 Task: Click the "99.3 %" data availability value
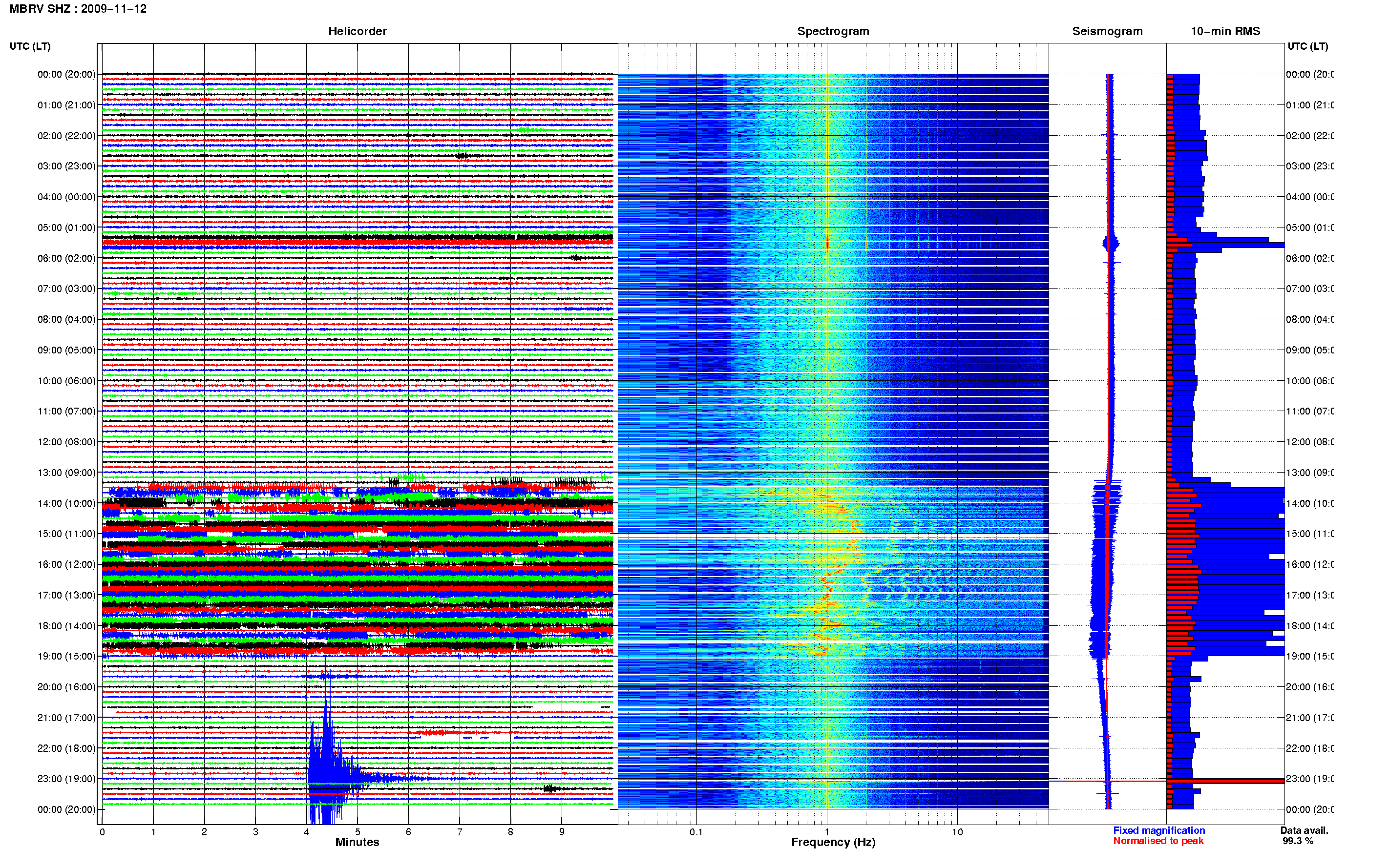pos(1298,841)
